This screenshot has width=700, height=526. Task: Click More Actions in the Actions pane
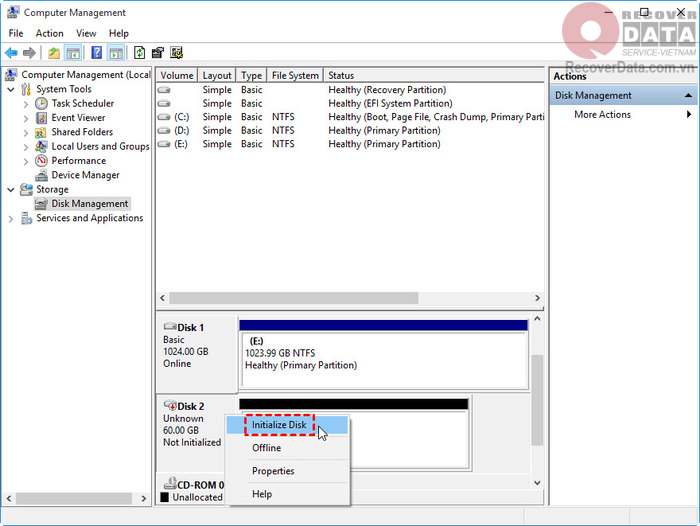click(602, 115)
